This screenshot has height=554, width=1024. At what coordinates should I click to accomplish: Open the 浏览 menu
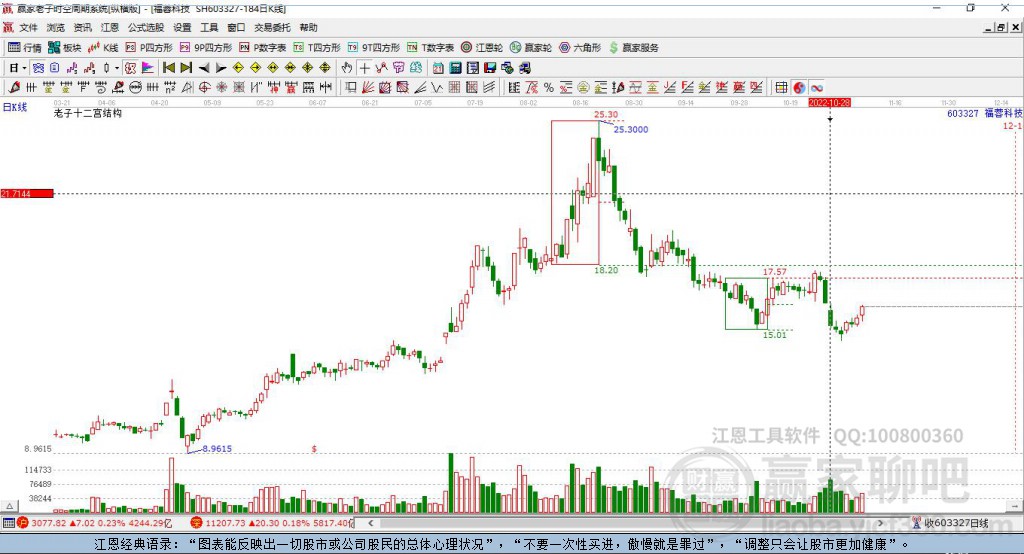[x=56, y=27]
